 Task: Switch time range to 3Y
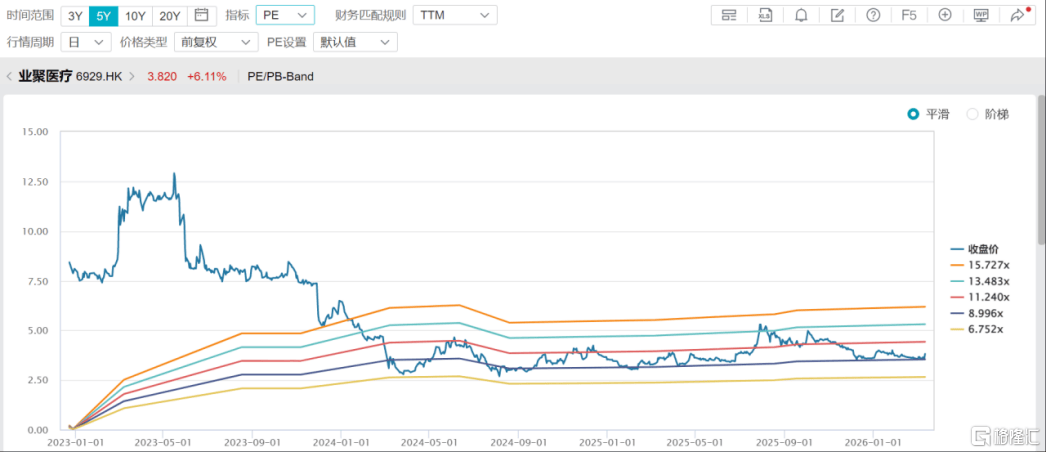74,15
